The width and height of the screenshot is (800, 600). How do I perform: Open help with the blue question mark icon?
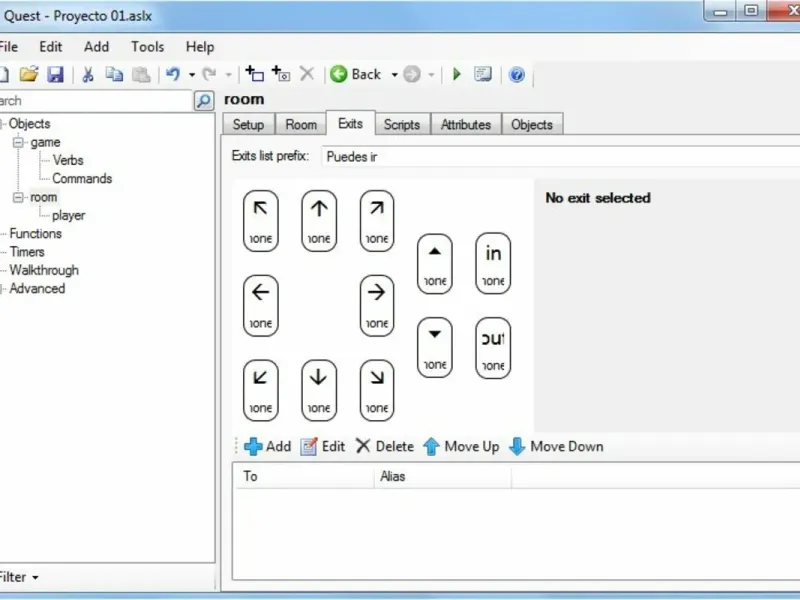(516, 74)
